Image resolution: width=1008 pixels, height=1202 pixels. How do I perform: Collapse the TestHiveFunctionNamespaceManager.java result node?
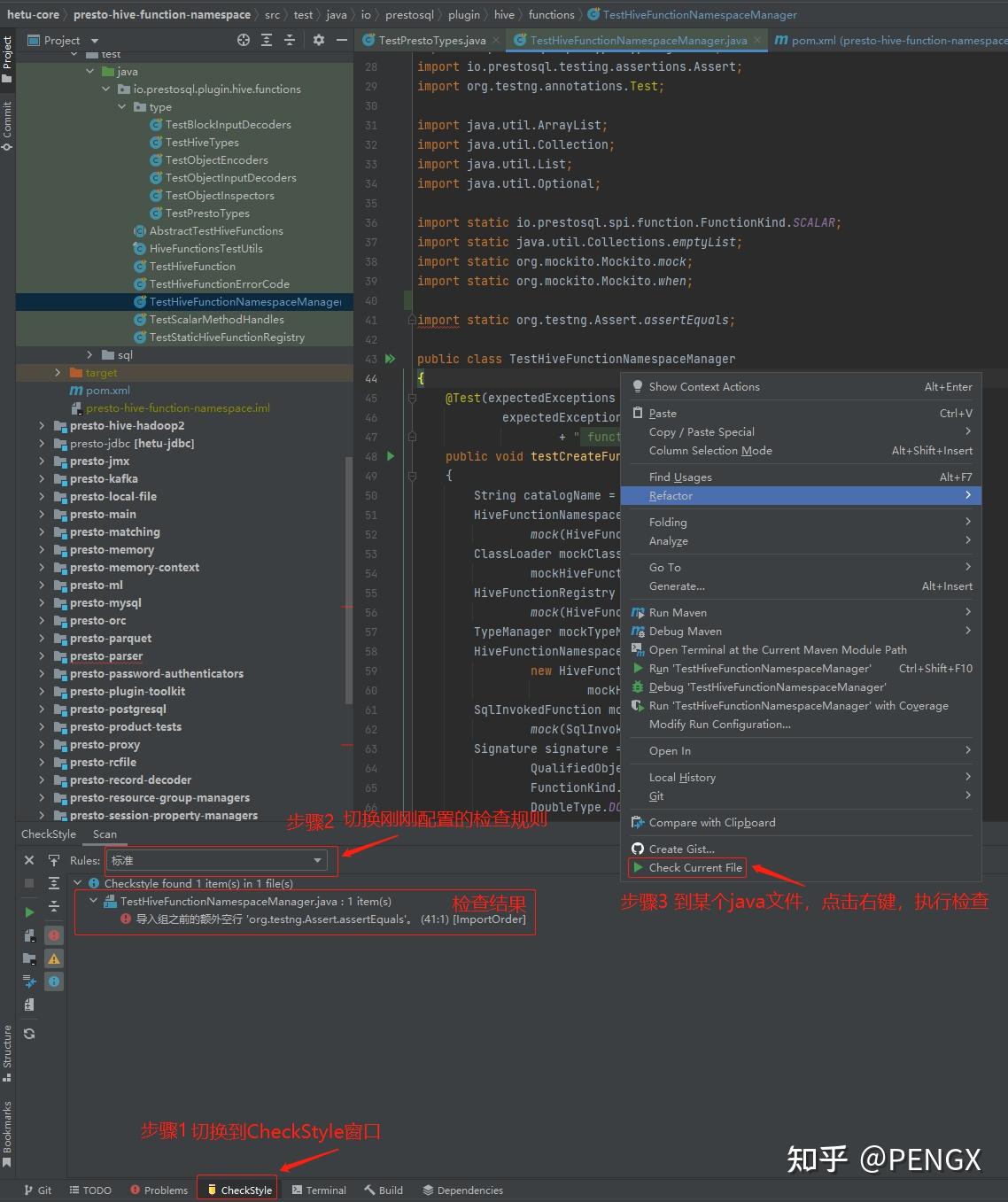pos(93,901)
